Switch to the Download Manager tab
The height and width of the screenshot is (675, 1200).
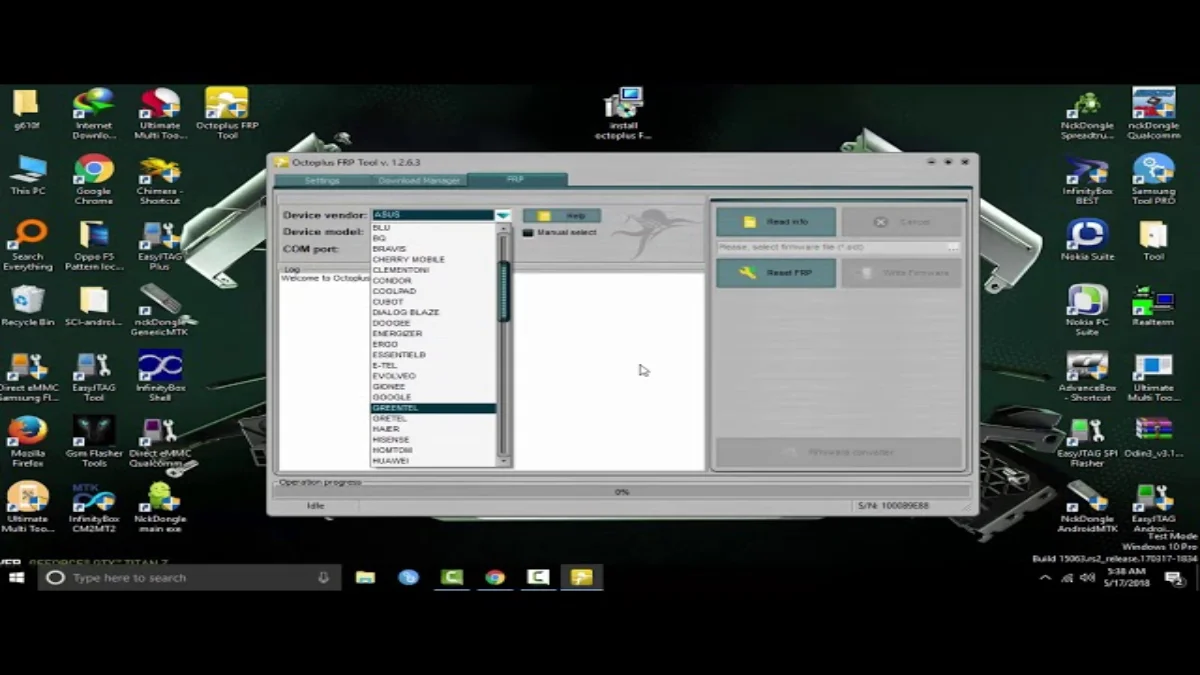[x=420, y=181]
